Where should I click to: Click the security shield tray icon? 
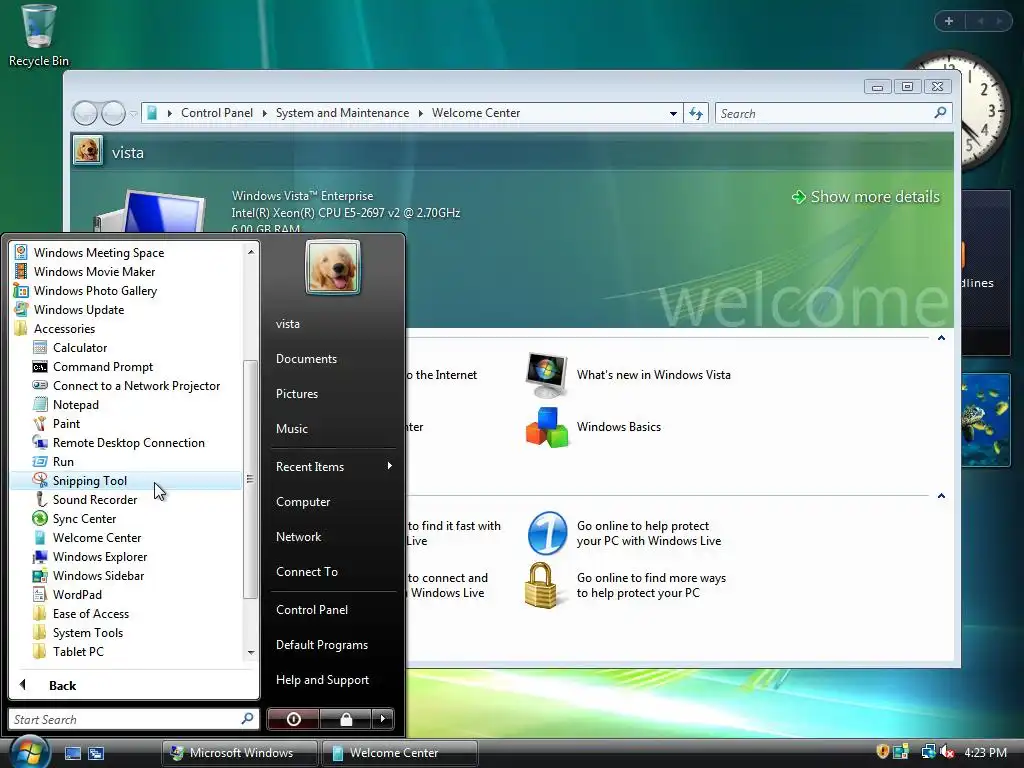click(882, 752)
